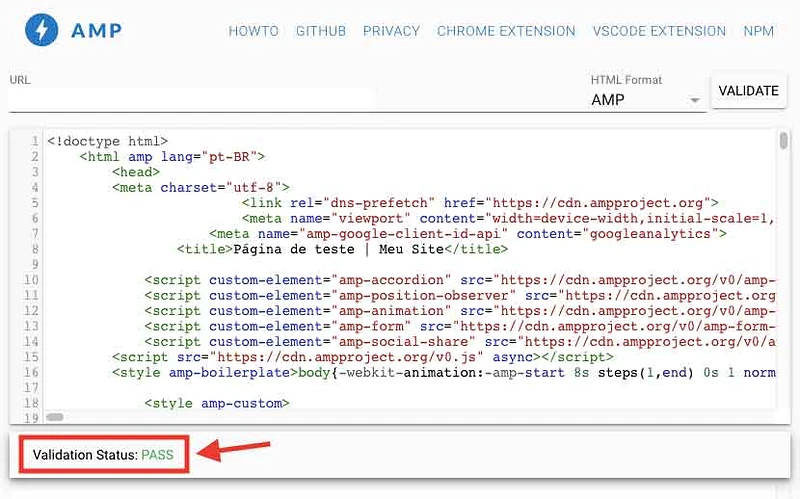The image size is (800, 499).
Task: Open the GITHUB link
Action: [x=321, y=31]
